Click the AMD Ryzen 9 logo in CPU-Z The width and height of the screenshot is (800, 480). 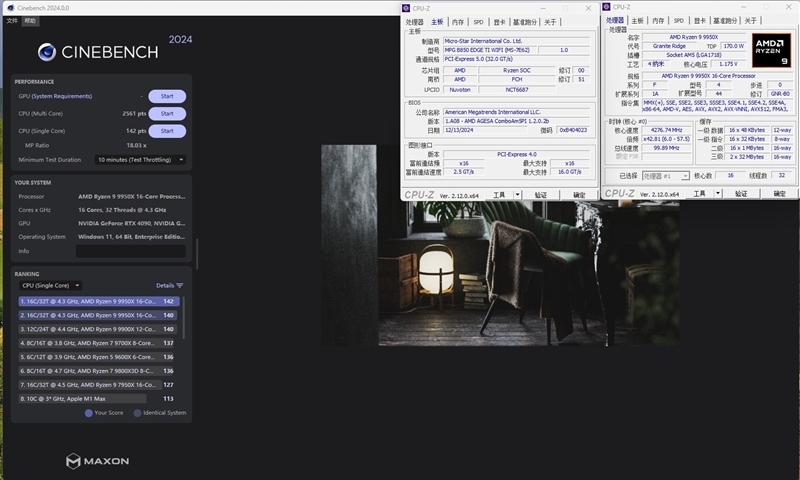[x=771, y=50]
